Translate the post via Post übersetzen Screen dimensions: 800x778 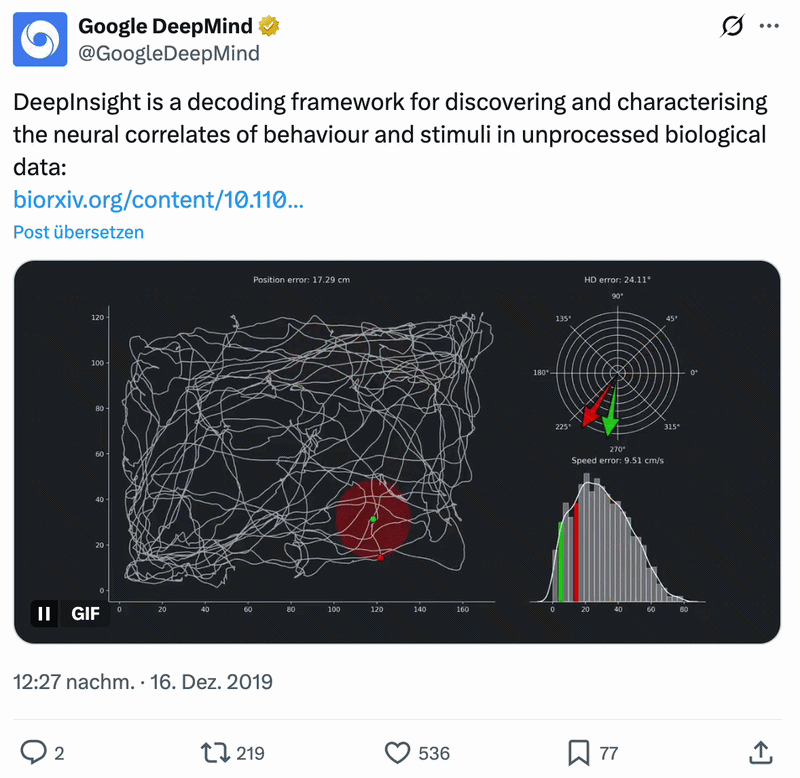coord(78,231)
